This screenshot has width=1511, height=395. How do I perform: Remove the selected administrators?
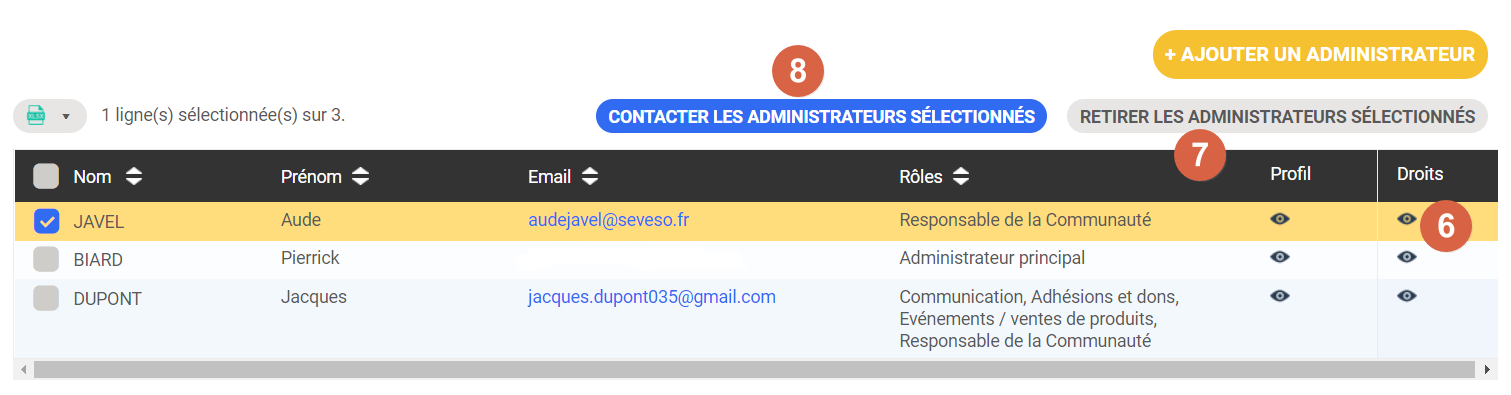(x=1277, y=116)
